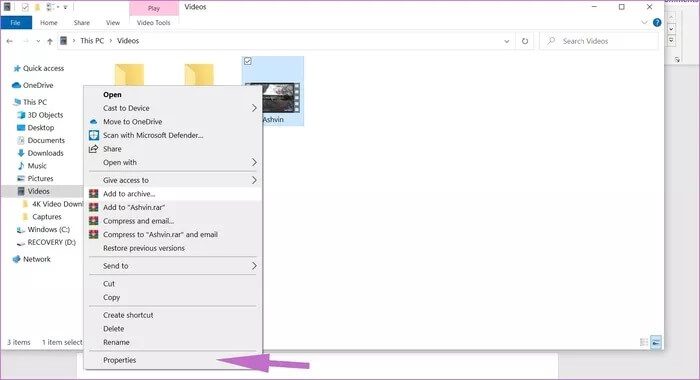This screenshot has width=700, height=380.
Task: Click the WinRAR icon beside Add to "Ashvin.rar"
Action: coord(93,207)
